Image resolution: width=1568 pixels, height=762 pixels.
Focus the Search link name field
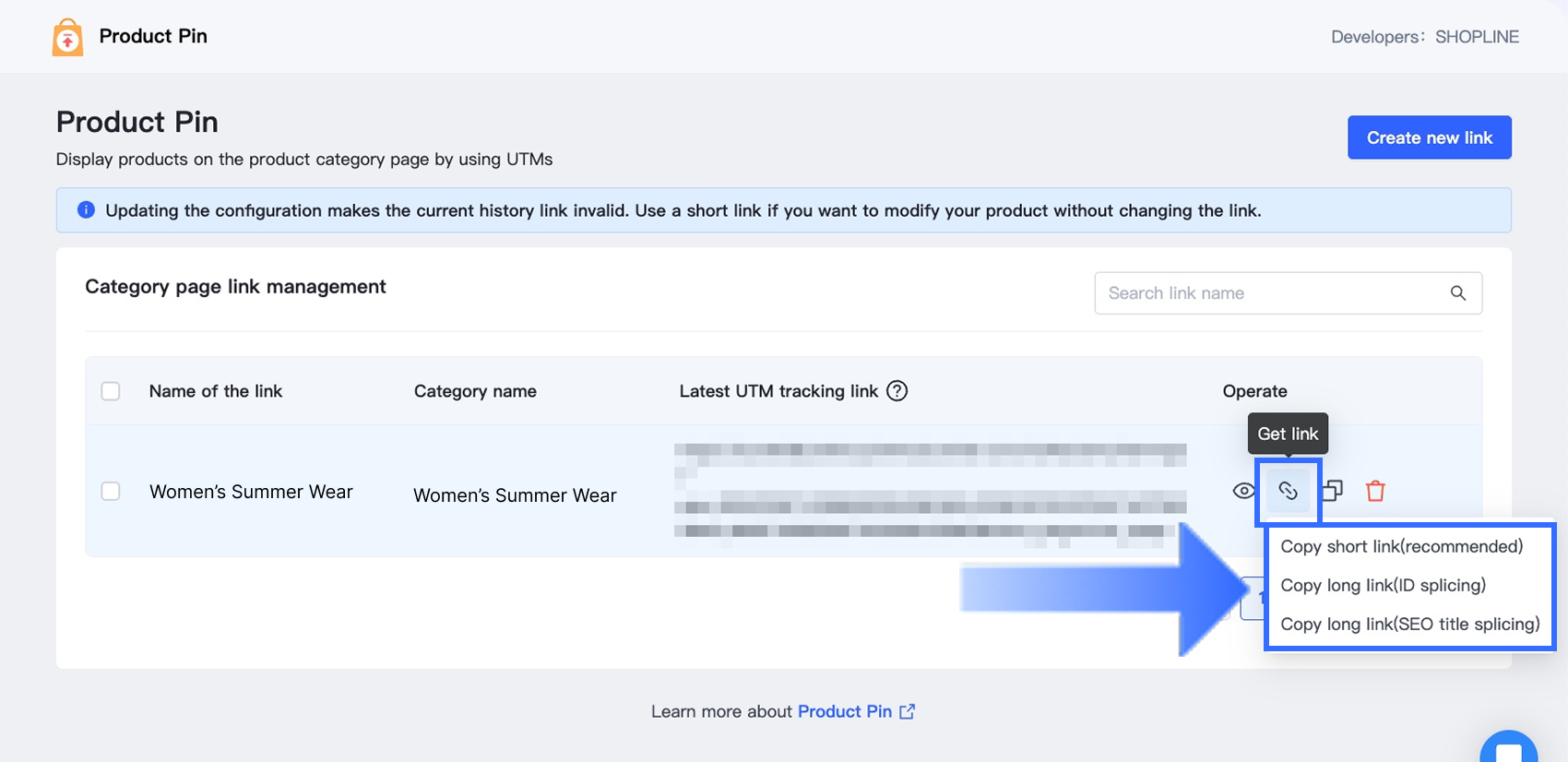(x=1273, y=293)
